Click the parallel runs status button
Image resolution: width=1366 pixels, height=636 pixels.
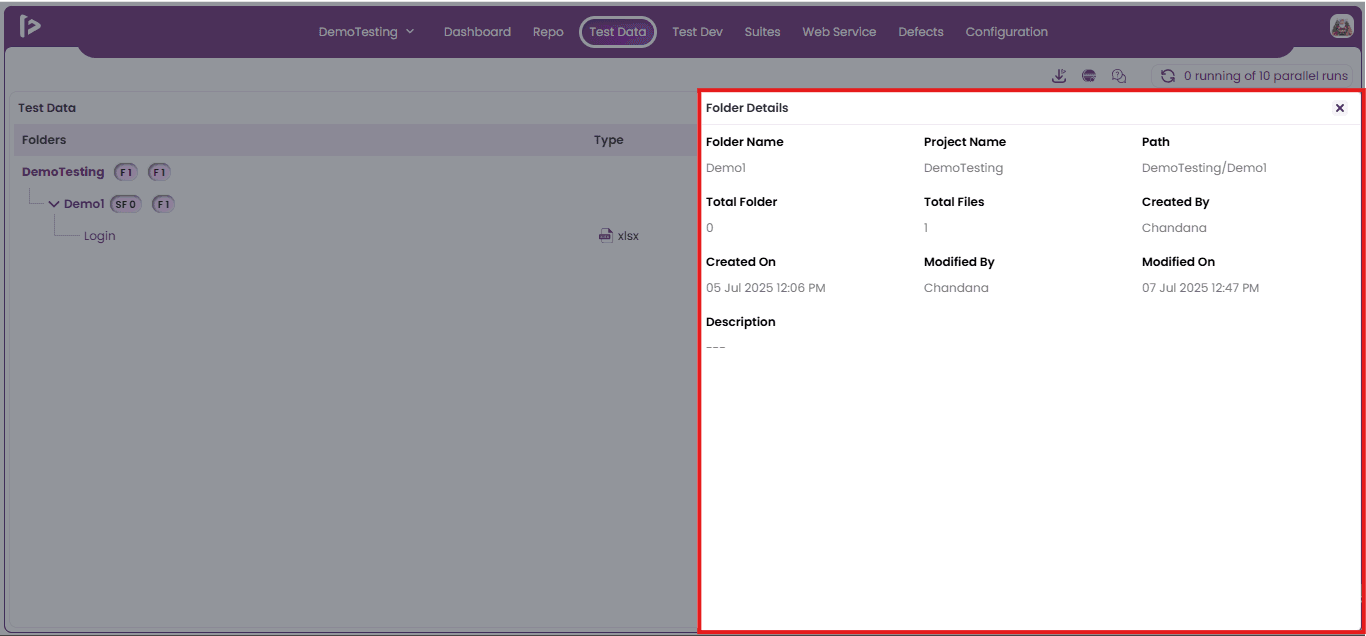coord(1254,76)
